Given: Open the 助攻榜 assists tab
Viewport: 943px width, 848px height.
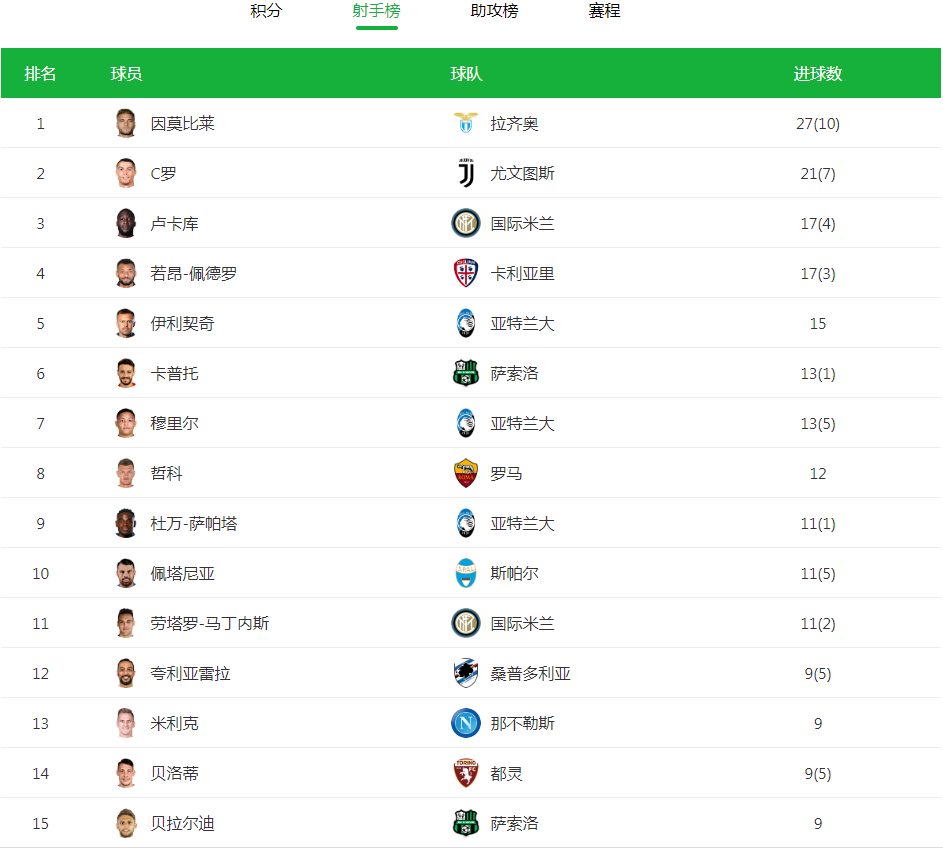Looking at the screenshot, I should (494, 11).
